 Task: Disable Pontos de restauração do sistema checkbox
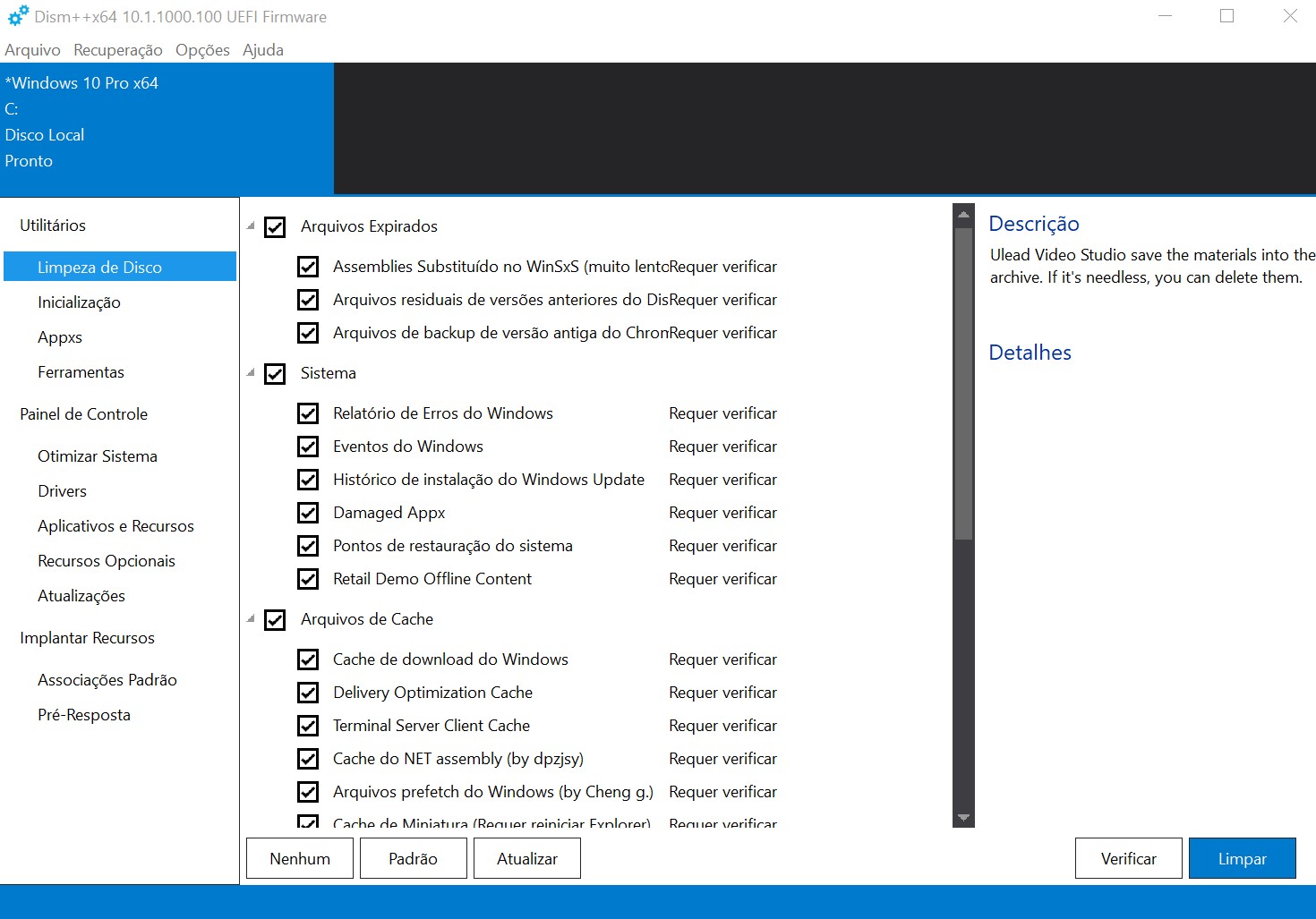click(308, 546)
